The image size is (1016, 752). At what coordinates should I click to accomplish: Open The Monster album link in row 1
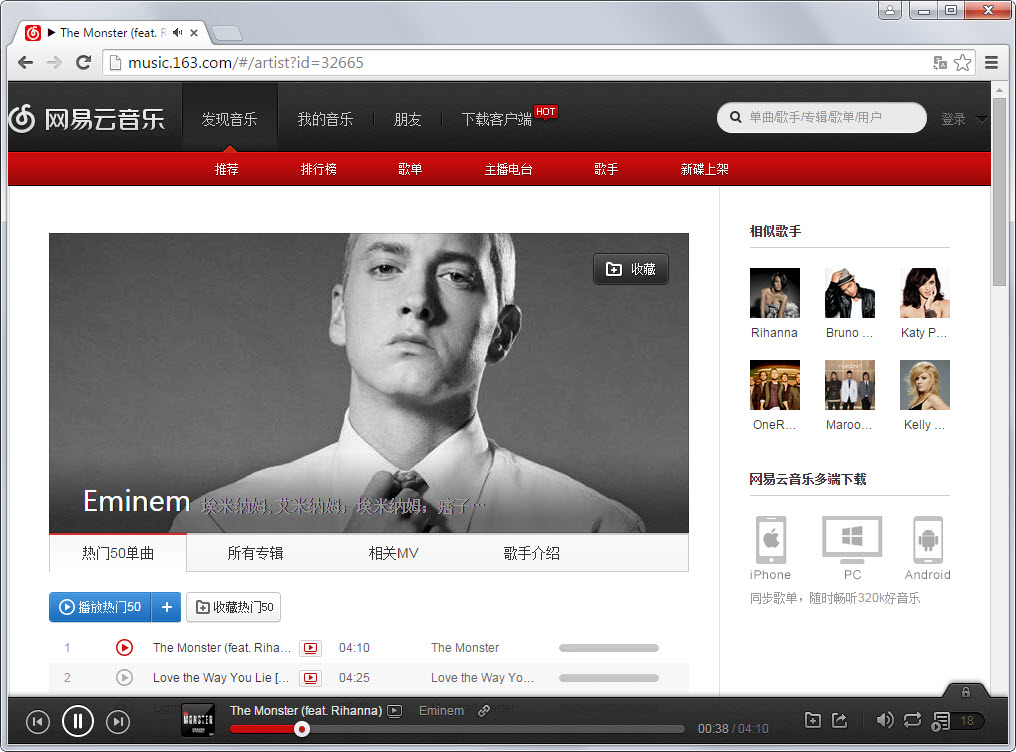click(465, 648)
